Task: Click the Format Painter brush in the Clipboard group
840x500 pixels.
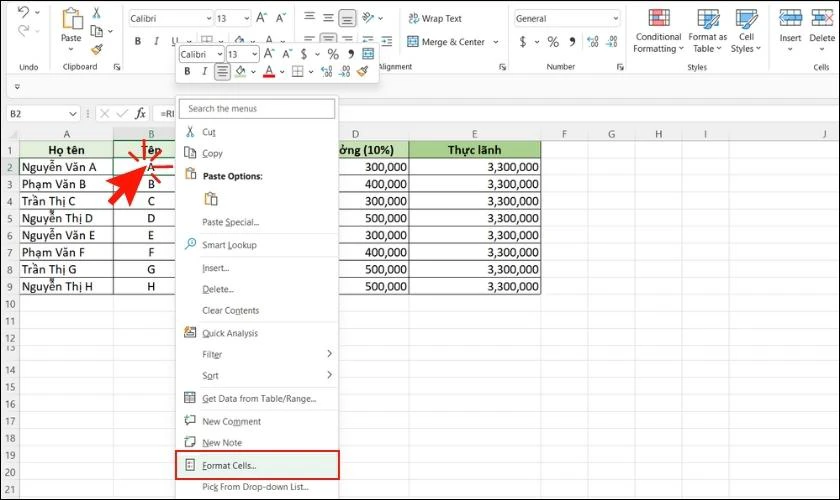Action: (96, 50)
